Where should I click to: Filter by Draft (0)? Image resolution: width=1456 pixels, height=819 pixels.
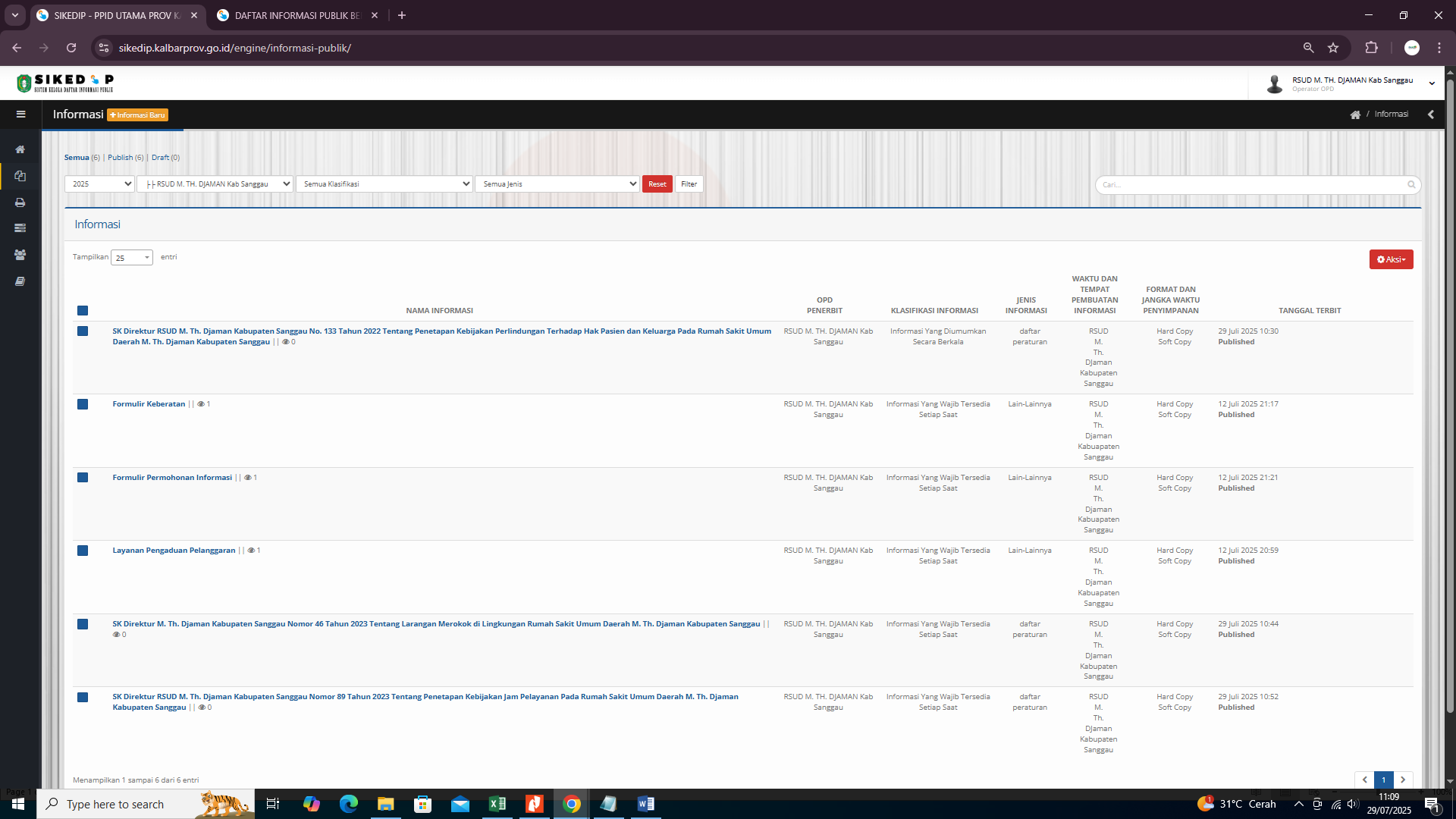pos(165,158)
